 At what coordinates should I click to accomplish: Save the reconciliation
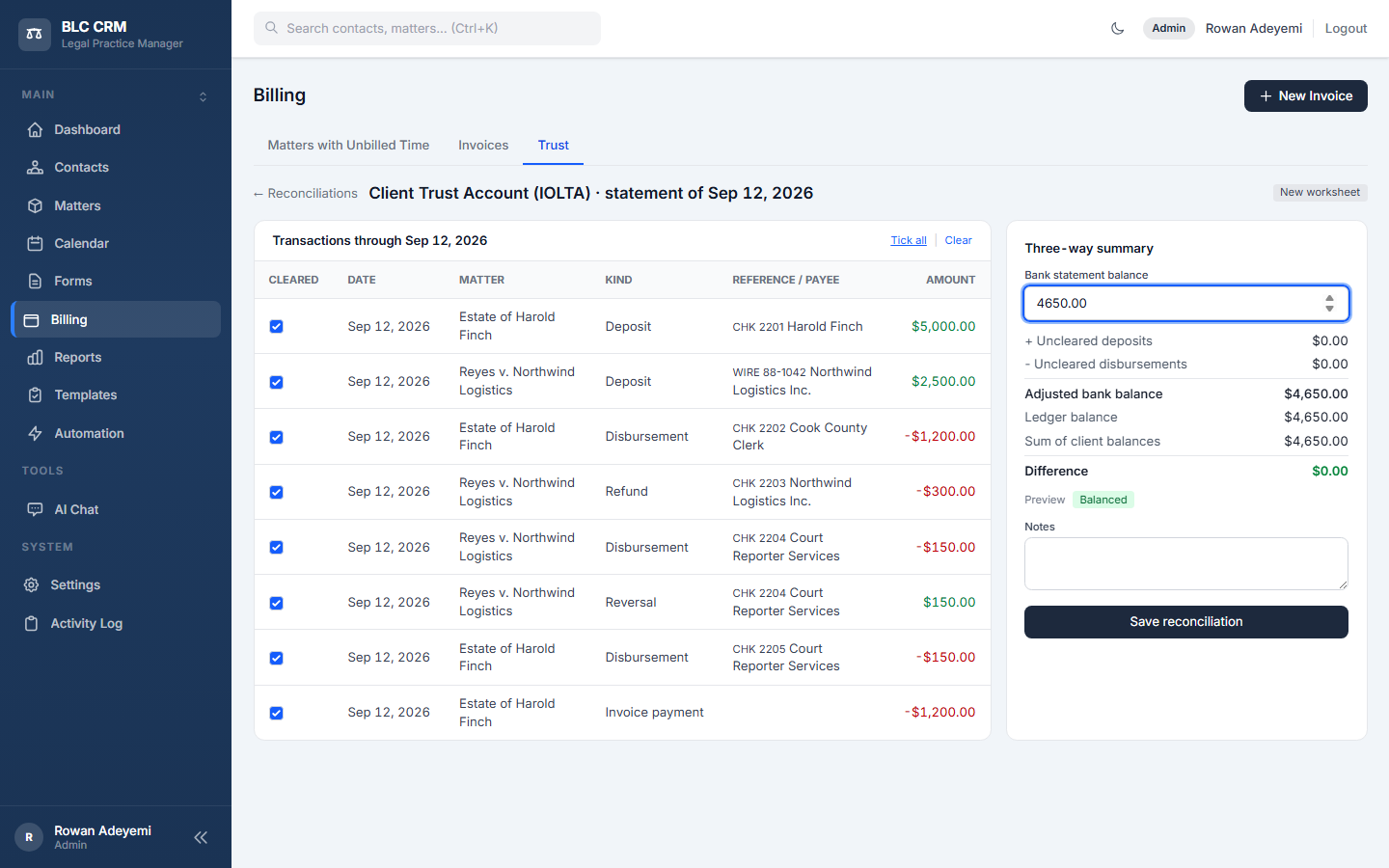[1185, 622]
